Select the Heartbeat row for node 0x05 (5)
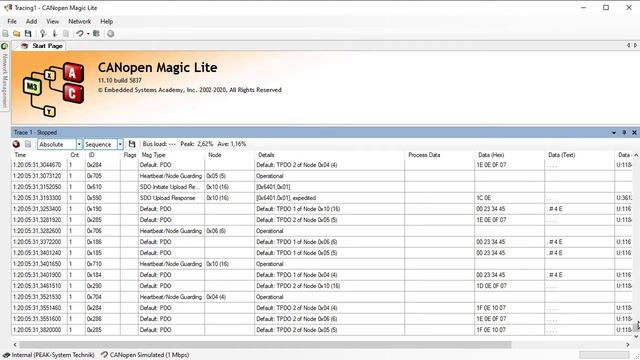Screen dimensions: 640x360 point(322,176)
